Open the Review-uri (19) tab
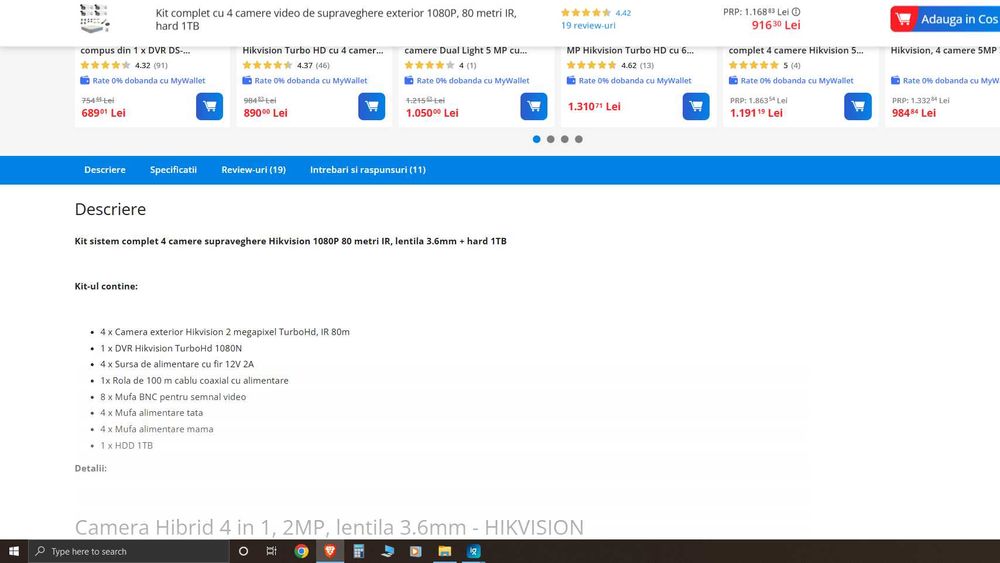 coord(253,170)
